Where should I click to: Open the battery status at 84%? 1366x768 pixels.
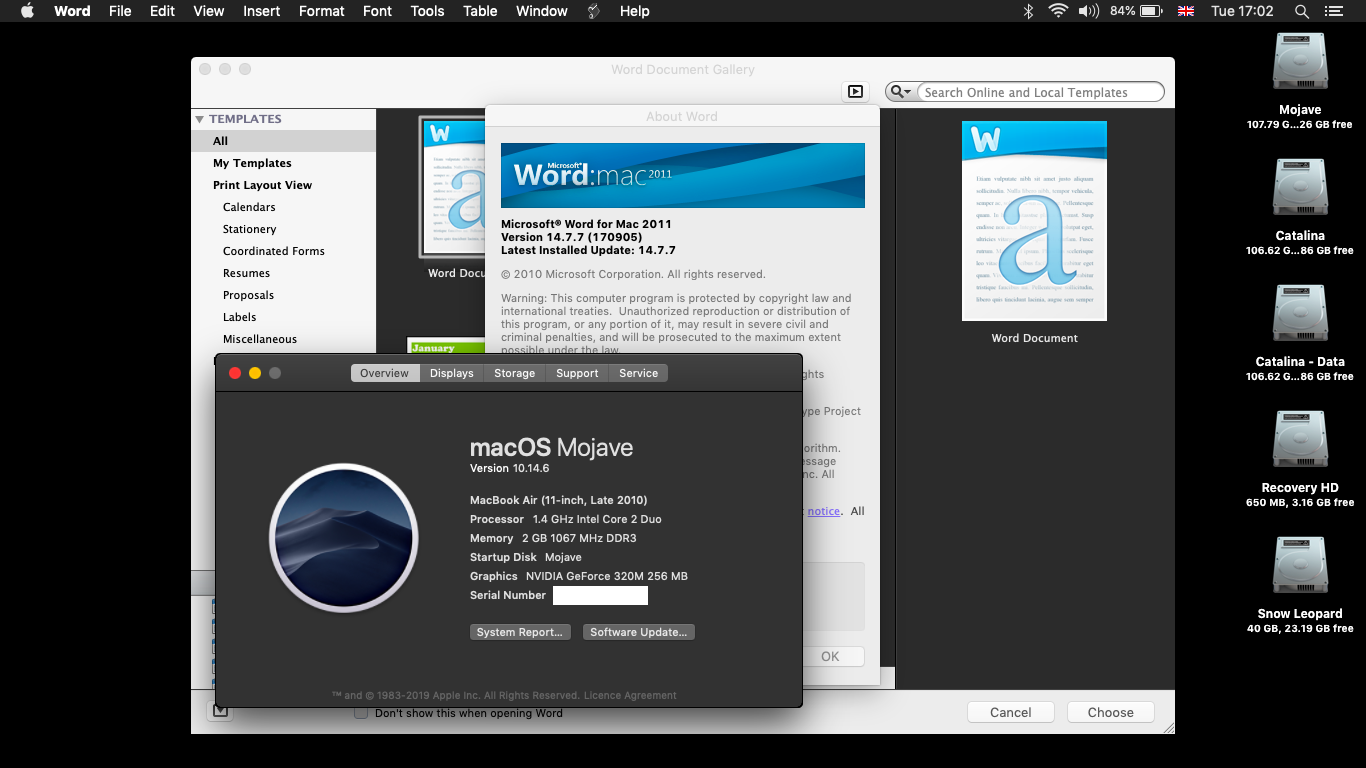click(1135, 11)
